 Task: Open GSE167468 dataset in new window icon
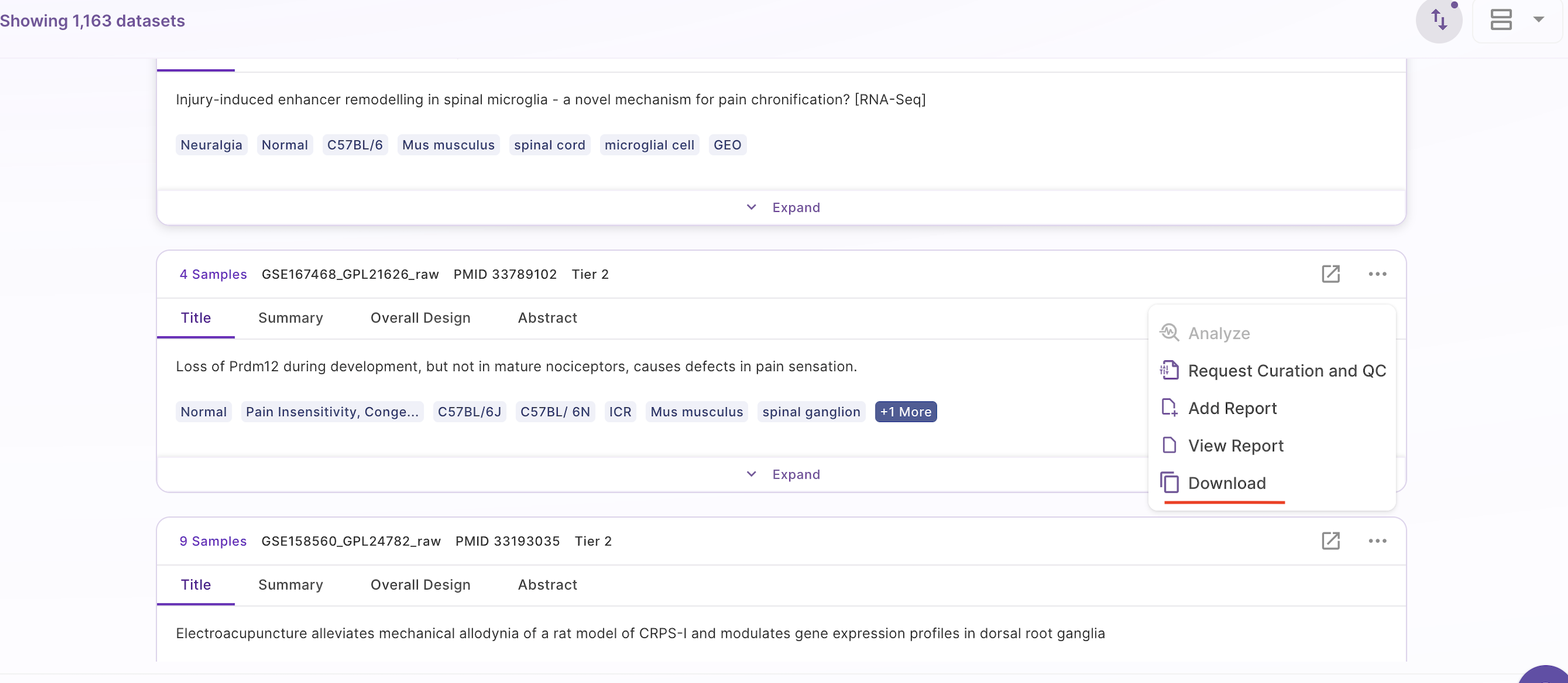(1331, 274)
